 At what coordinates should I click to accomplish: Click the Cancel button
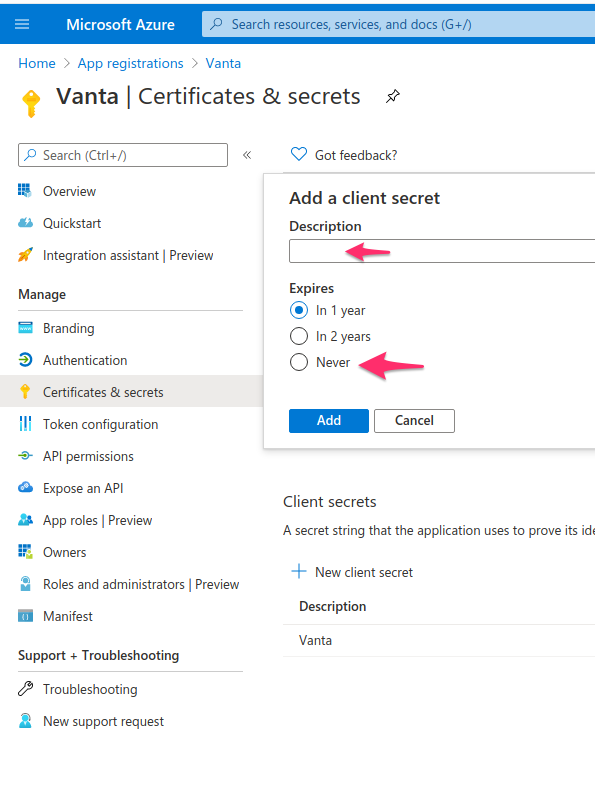[x=414, y=420]
